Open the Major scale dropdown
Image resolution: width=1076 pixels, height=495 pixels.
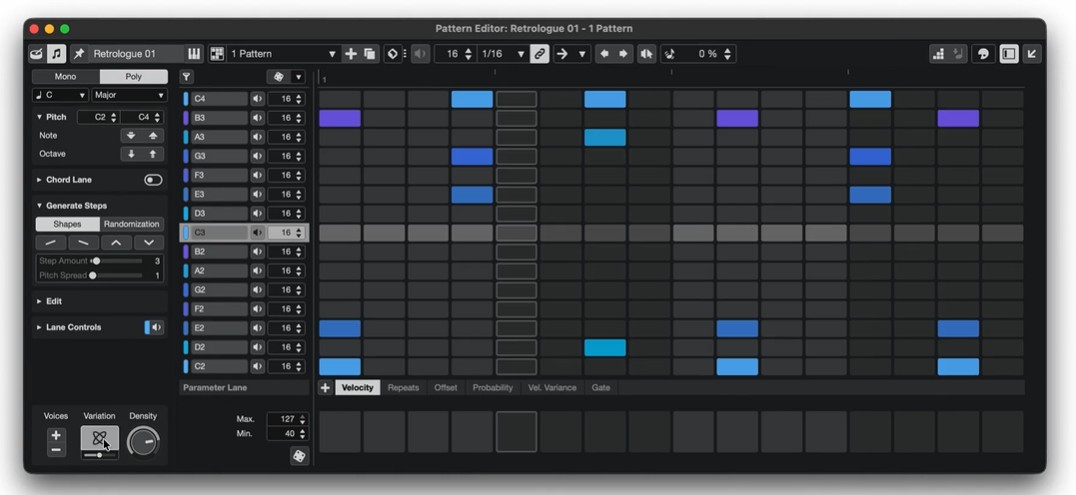pos(129,96)
